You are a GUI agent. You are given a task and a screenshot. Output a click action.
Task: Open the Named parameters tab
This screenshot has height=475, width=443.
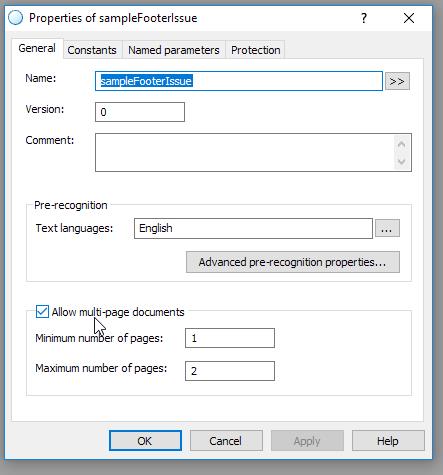pos(174,50)
